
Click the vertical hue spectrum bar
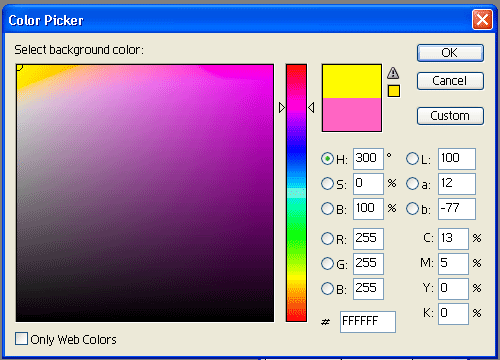[x=296, y=193]
